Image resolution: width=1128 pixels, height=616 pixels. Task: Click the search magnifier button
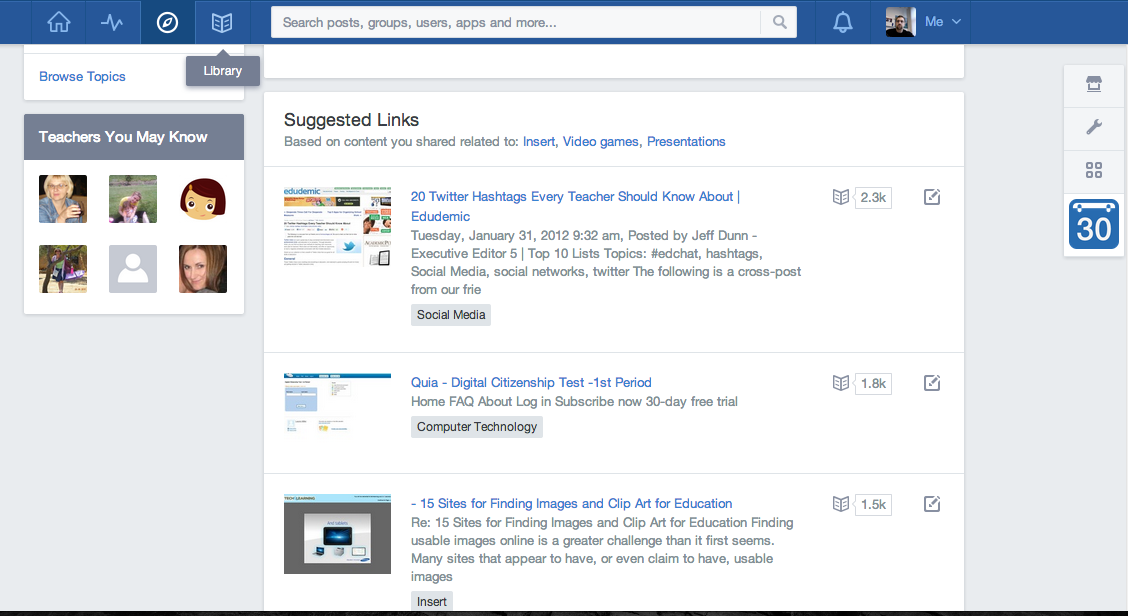pos(778,22)
